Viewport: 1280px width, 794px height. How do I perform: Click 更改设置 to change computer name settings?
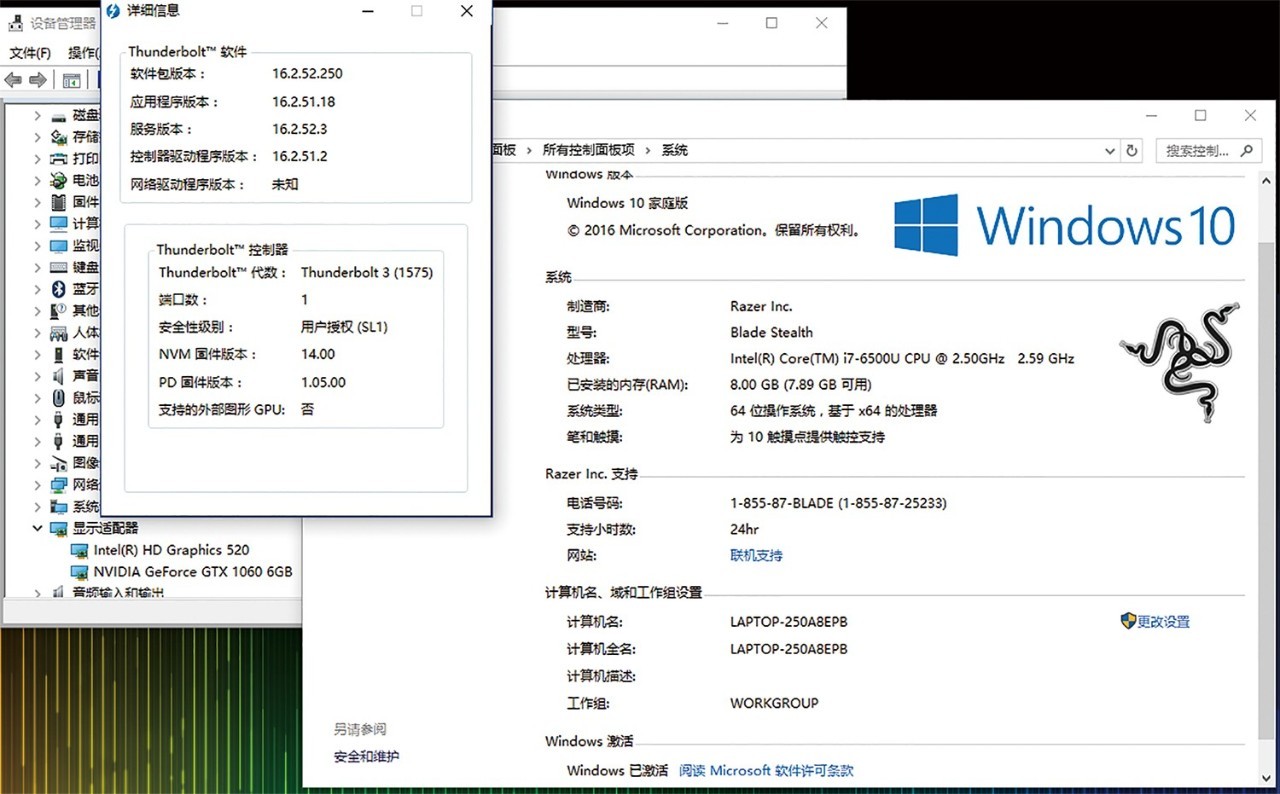coord(1164,621)
